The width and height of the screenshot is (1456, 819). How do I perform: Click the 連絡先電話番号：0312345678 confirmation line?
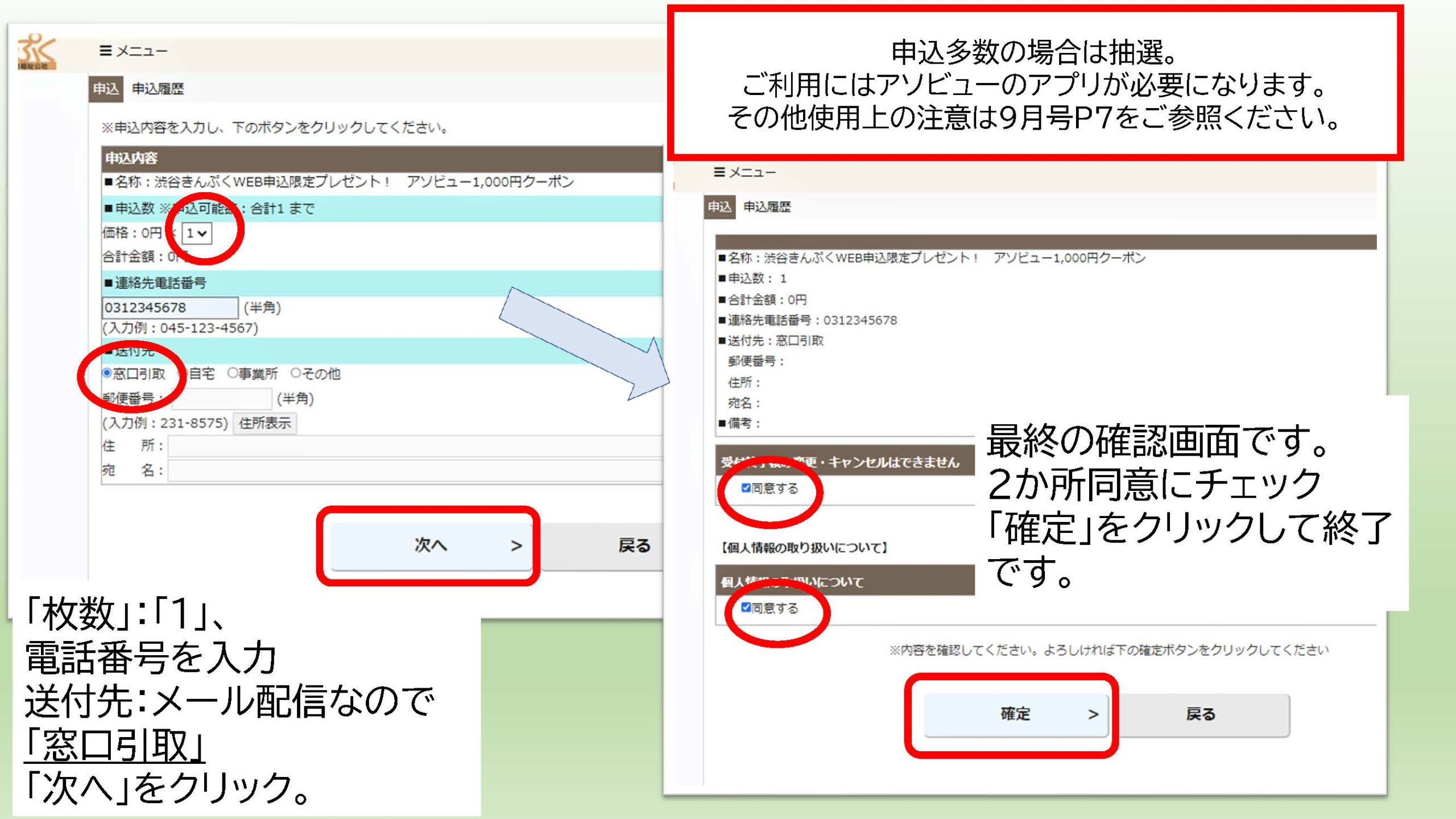point(808,320)
